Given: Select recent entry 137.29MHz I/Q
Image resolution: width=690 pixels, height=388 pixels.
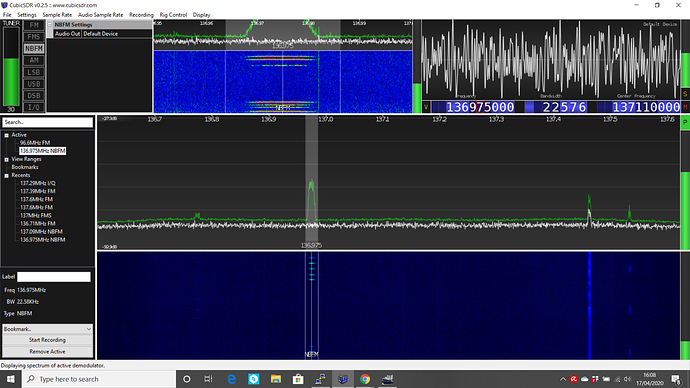Looking at the screenshot, I should tap(38, 183).
